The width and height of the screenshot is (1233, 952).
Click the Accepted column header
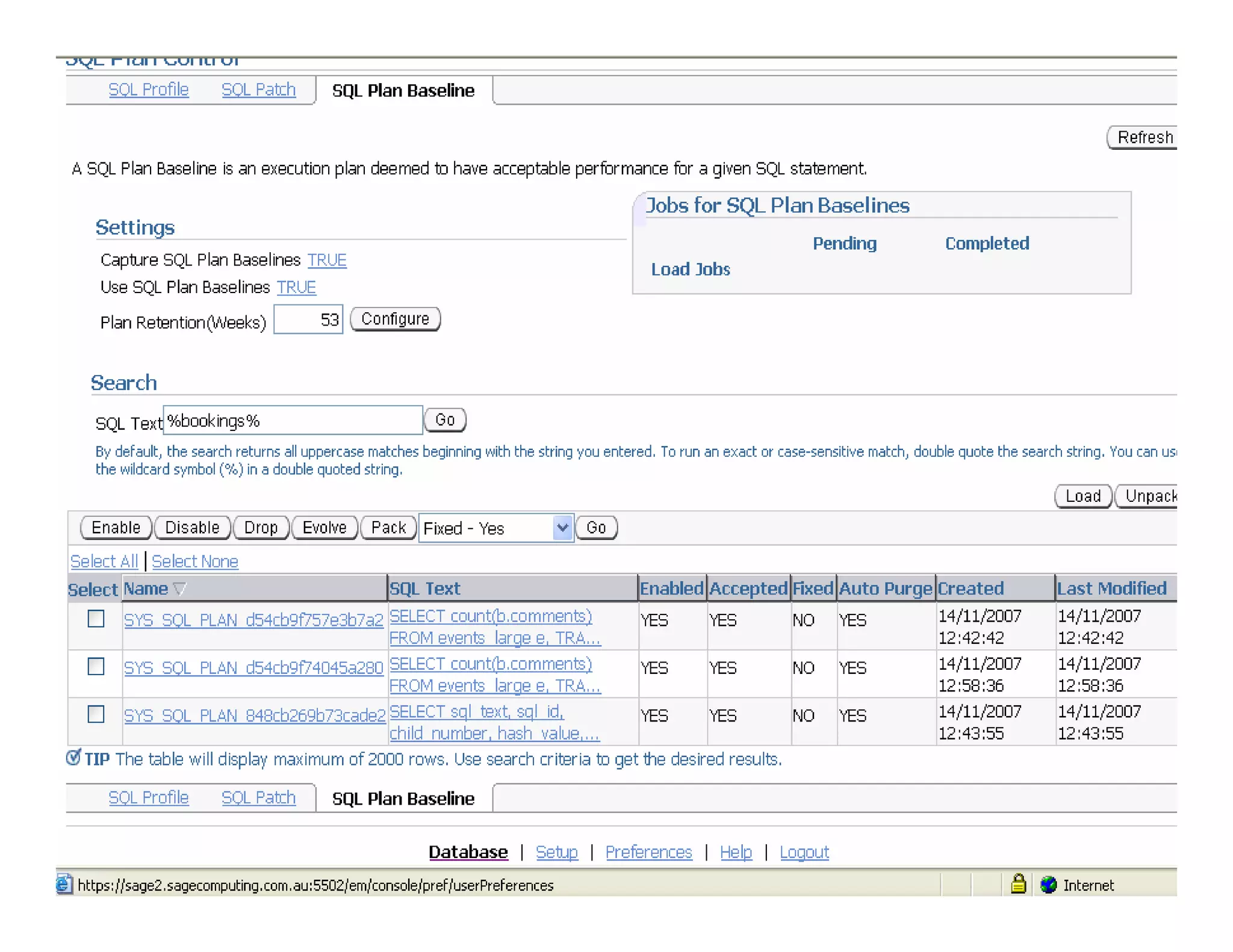[748, 589]
